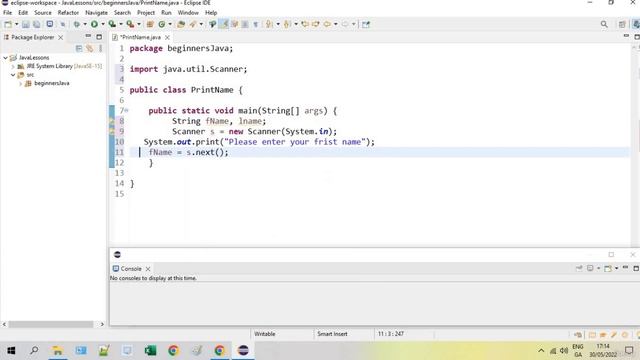The width and height of the screenshot is (640, 360).
Task: Collapse the src folder node
Action: point(13,75)
